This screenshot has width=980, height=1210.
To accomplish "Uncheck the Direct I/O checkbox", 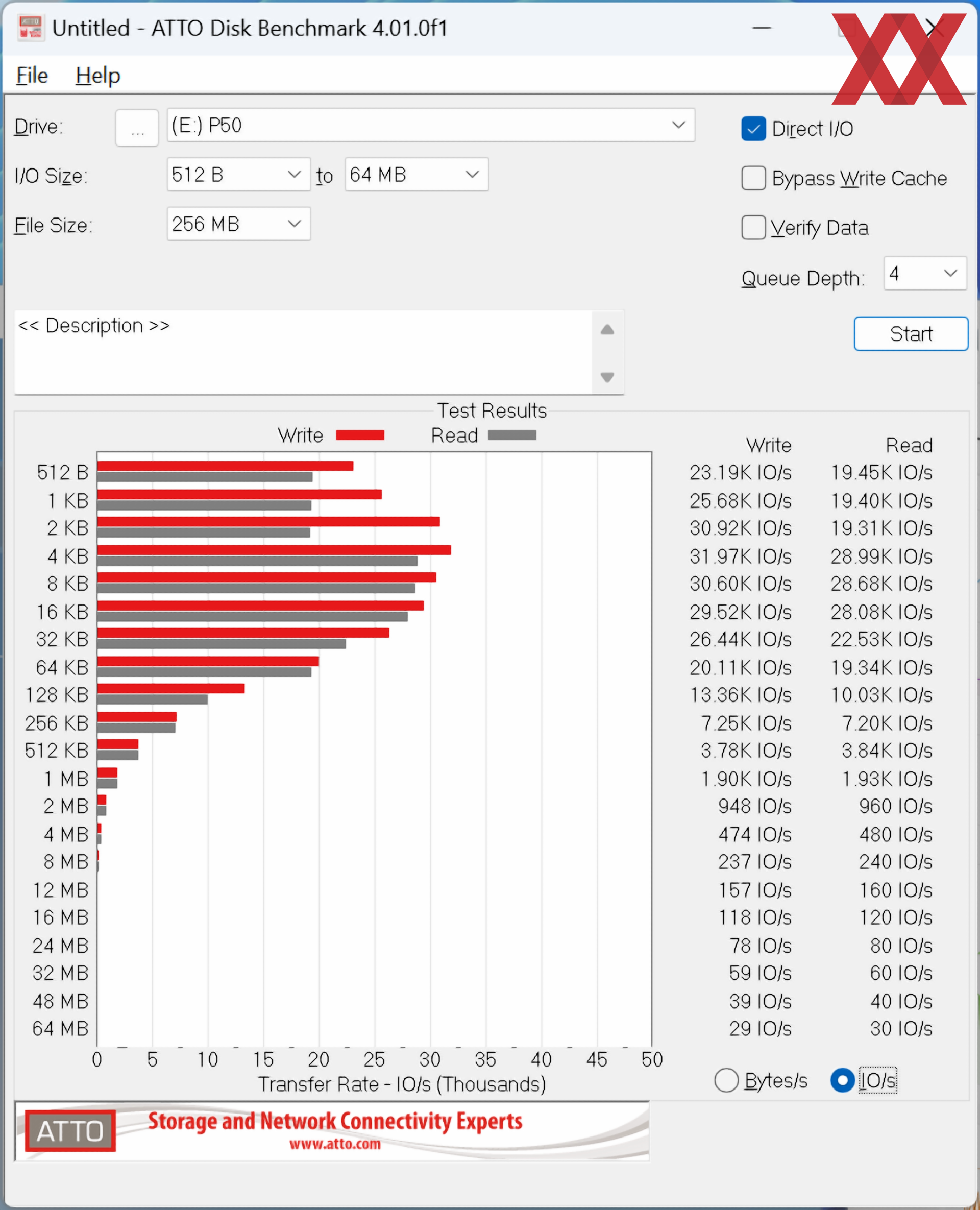I will click(x=753, y=129).
